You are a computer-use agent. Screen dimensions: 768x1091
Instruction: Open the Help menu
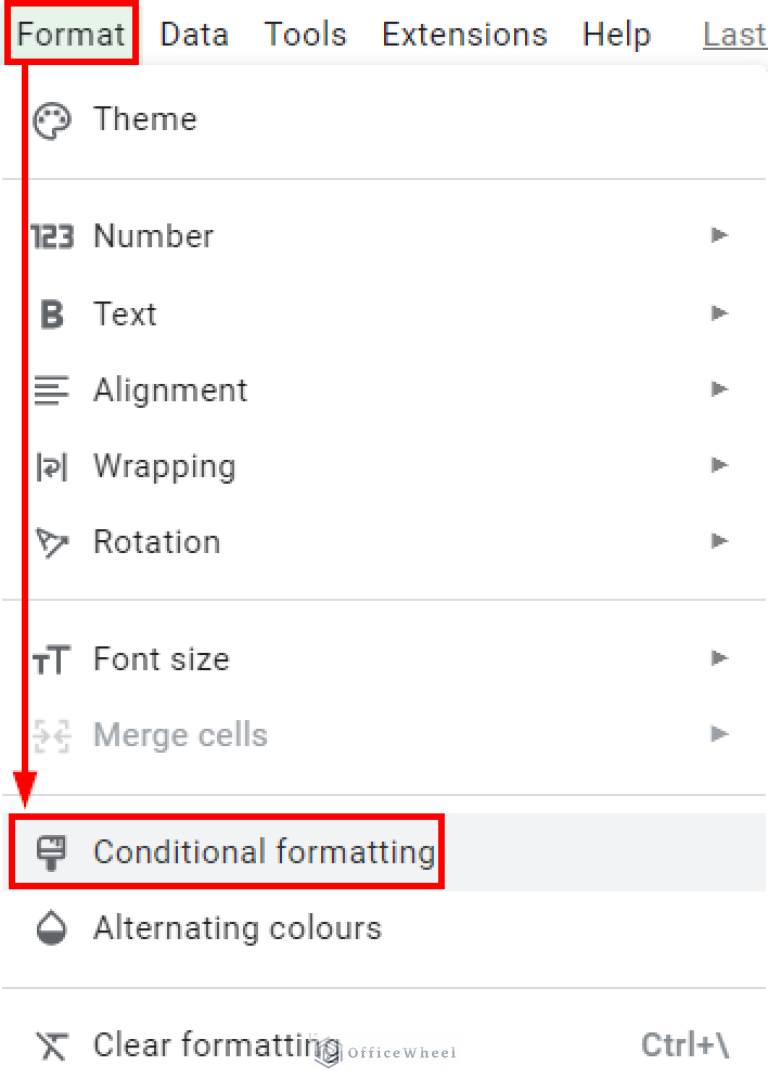616,33
